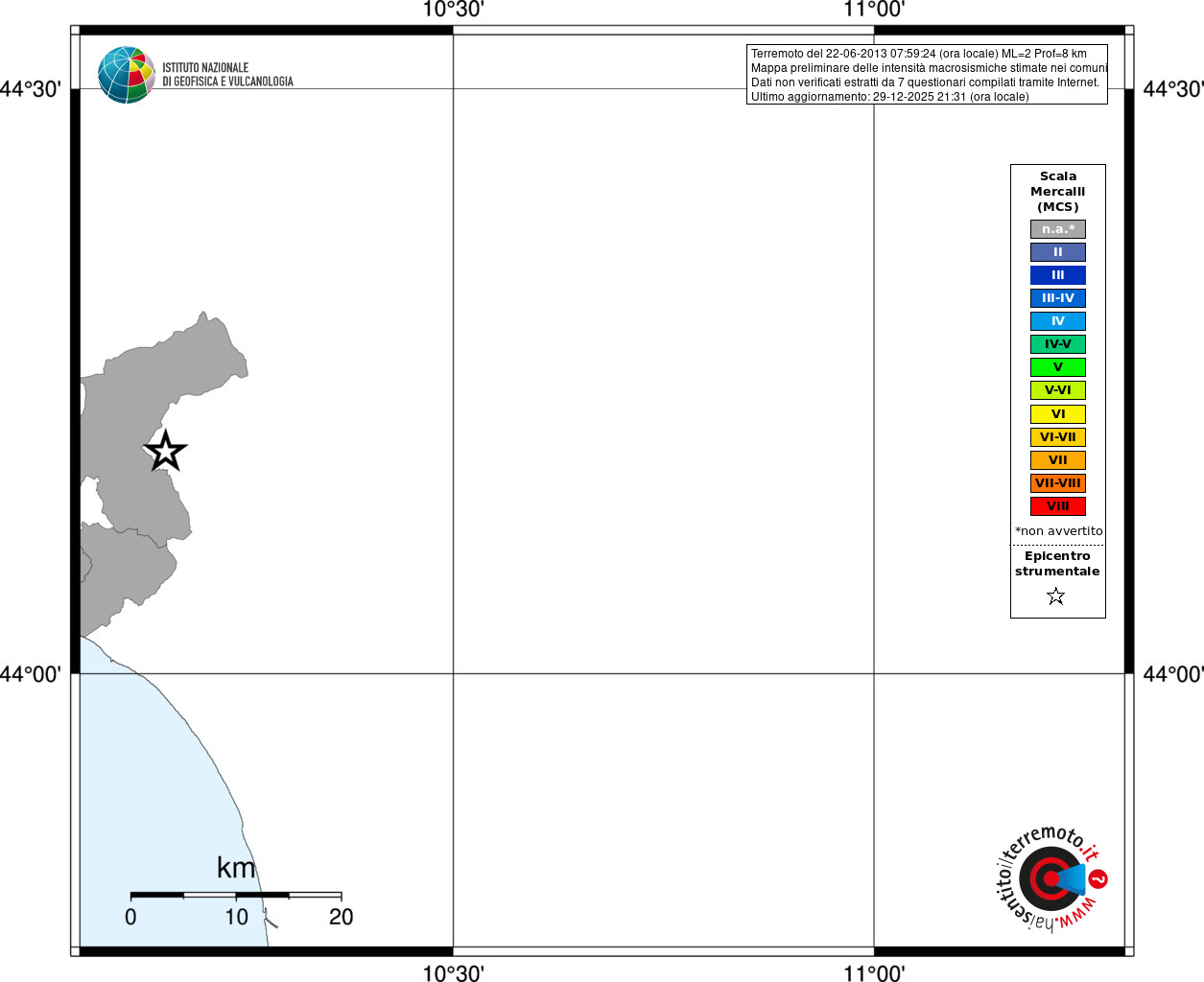Click the *non avvertito legend note

1059,531
